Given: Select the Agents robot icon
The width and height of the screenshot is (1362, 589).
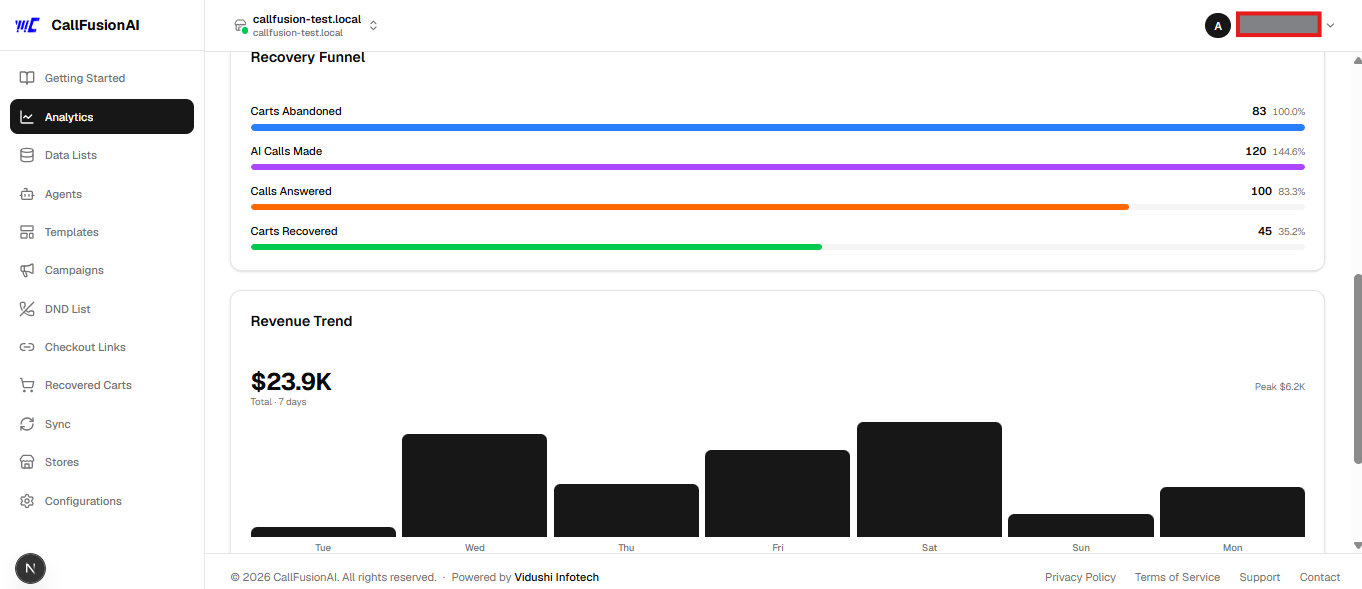Looking at the screenshot, I should click(x=27, y=194).
